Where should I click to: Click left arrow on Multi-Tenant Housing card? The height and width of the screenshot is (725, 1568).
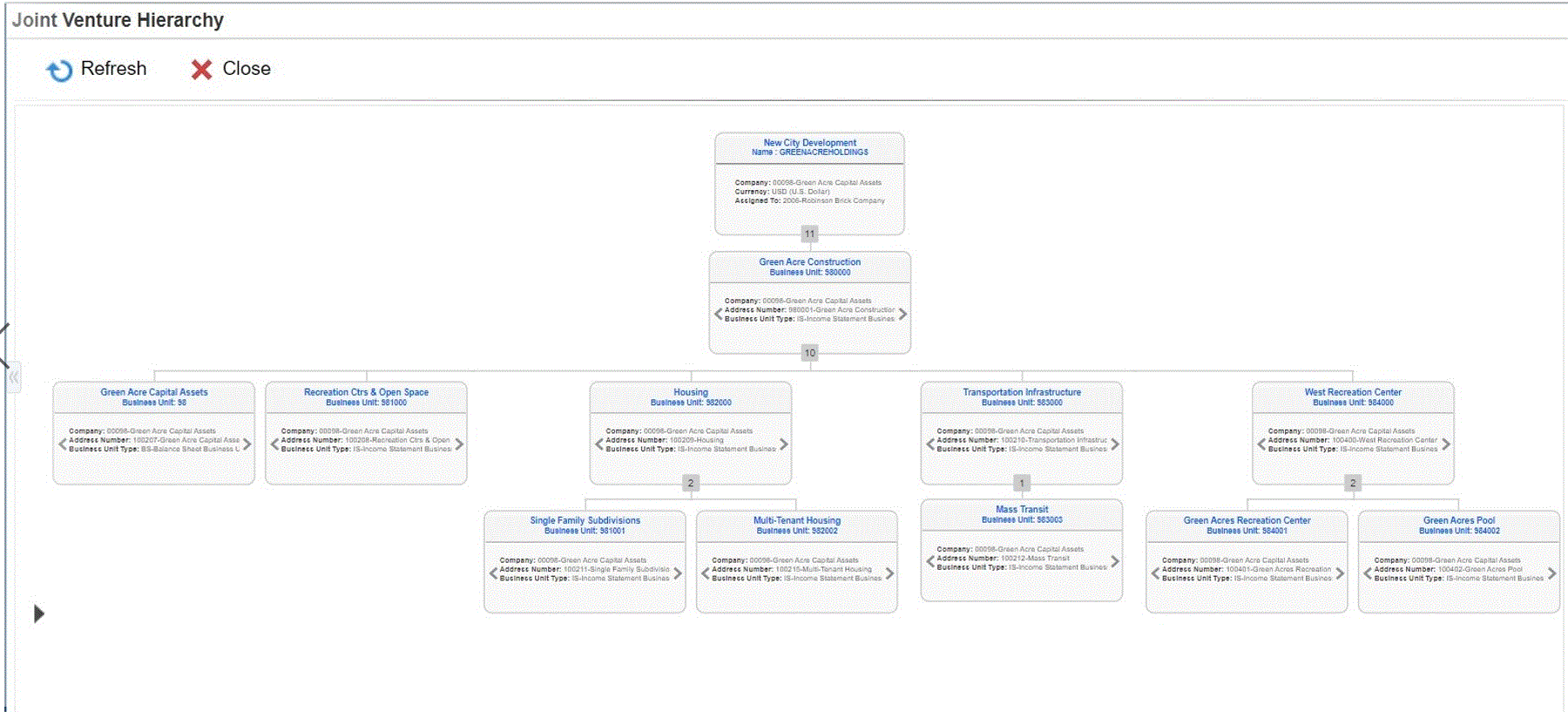(705, 573)
